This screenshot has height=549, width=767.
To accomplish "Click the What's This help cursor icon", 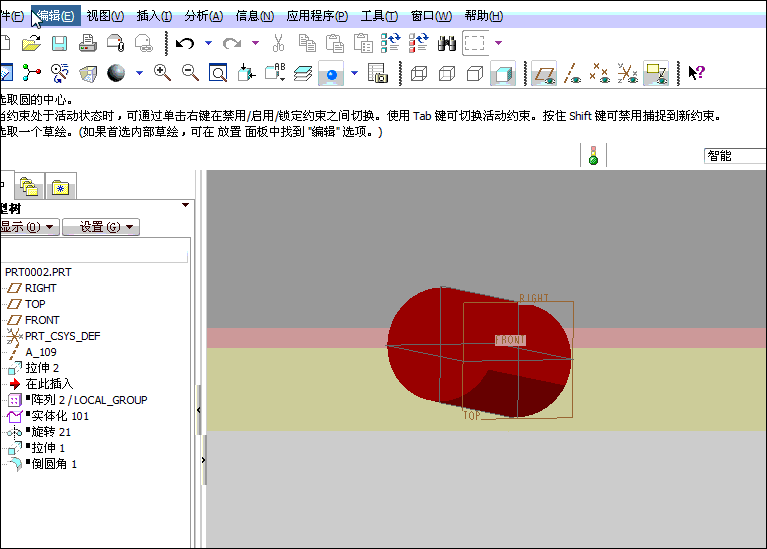I will pyautogui.click(x=696, y=73).
